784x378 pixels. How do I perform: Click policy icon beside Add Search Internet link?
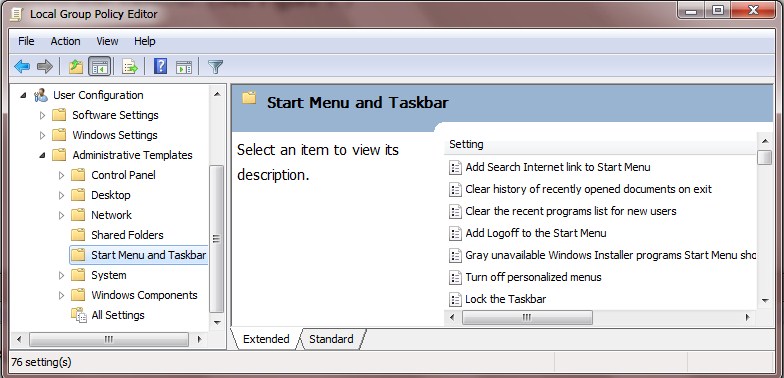click(455, 168)
